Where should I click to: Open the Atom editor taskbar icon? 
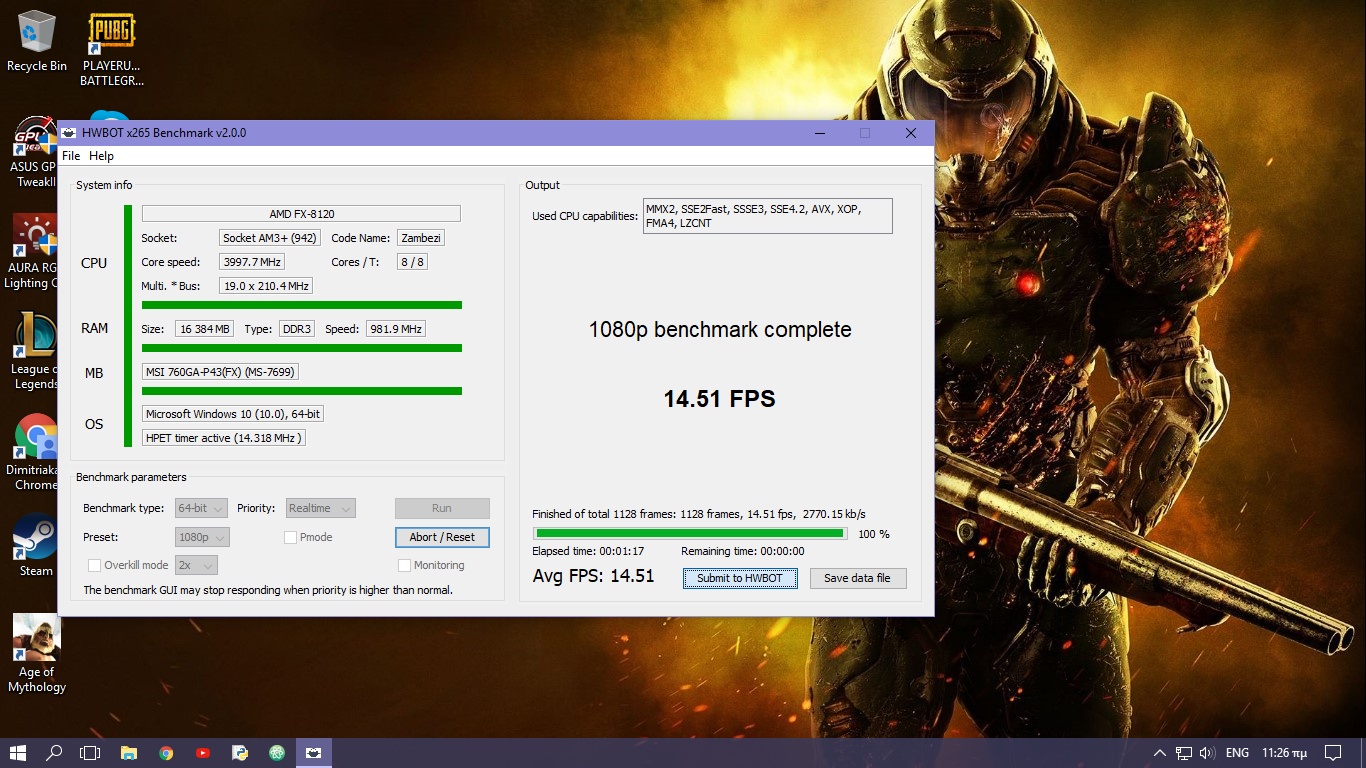coord(277,753)
